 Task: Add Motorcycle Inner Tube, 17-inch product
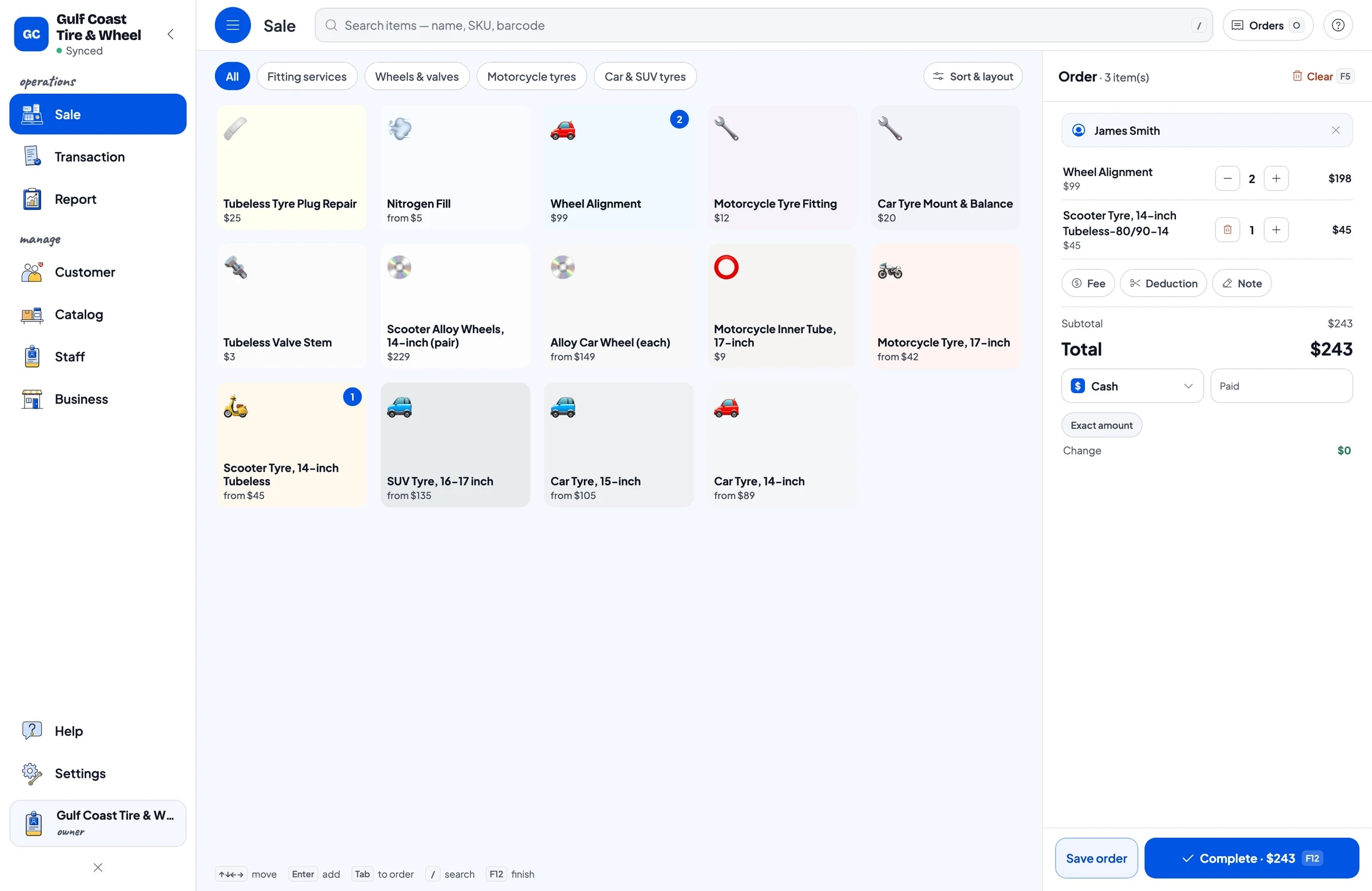[781, 306]
